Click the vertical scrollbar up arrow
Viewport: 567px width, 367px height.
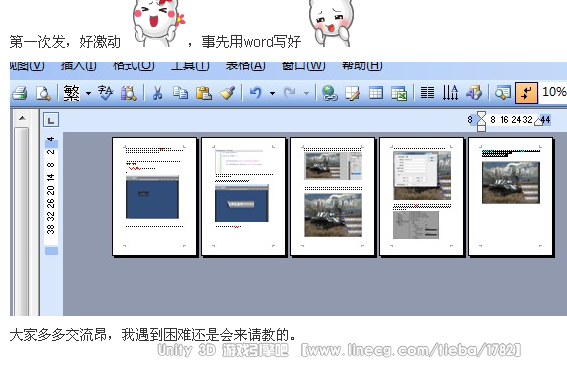[22, 118]
